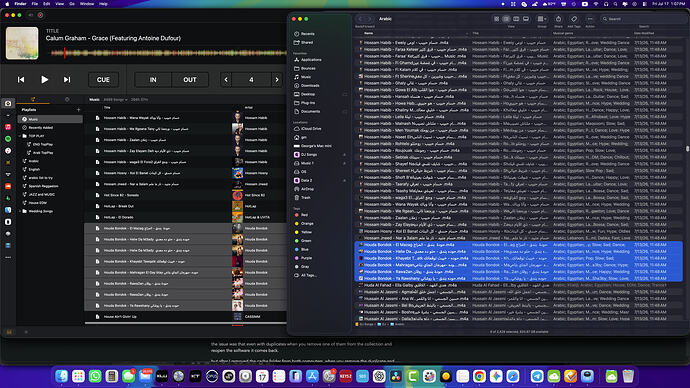Click the album artwork of the loaded track

pyautogui.click(x=22, y=43)
